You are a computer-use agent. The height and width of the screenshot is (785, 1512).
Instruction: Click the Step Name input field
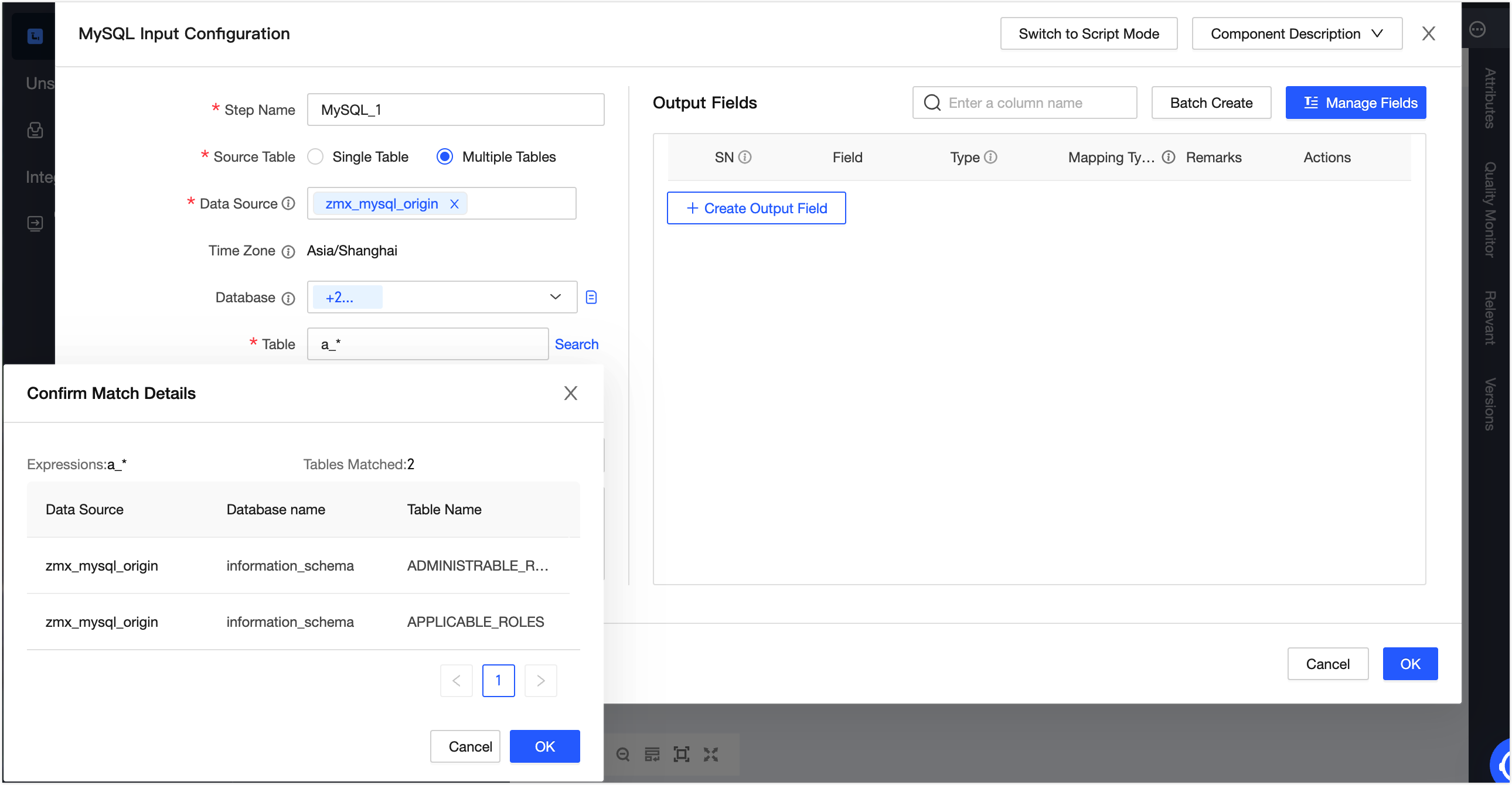tap(455, 110)
